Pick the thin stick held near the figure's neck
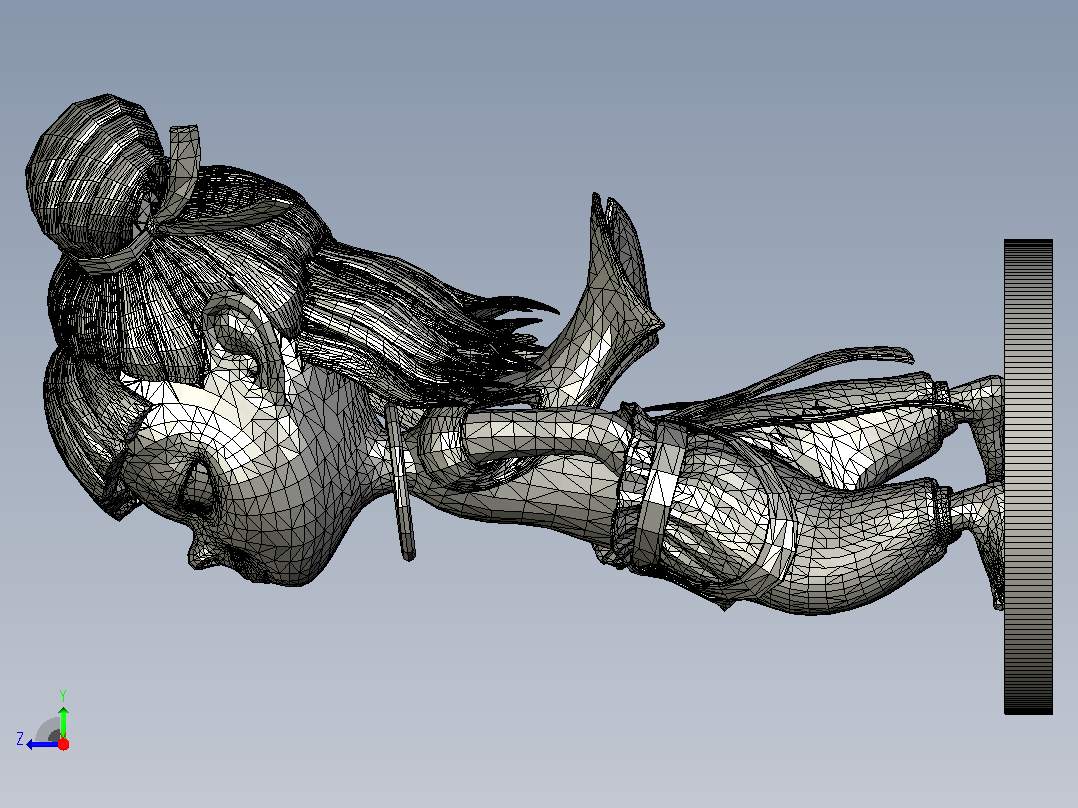This screenshot has width=1078, height=808. [400, 481]
